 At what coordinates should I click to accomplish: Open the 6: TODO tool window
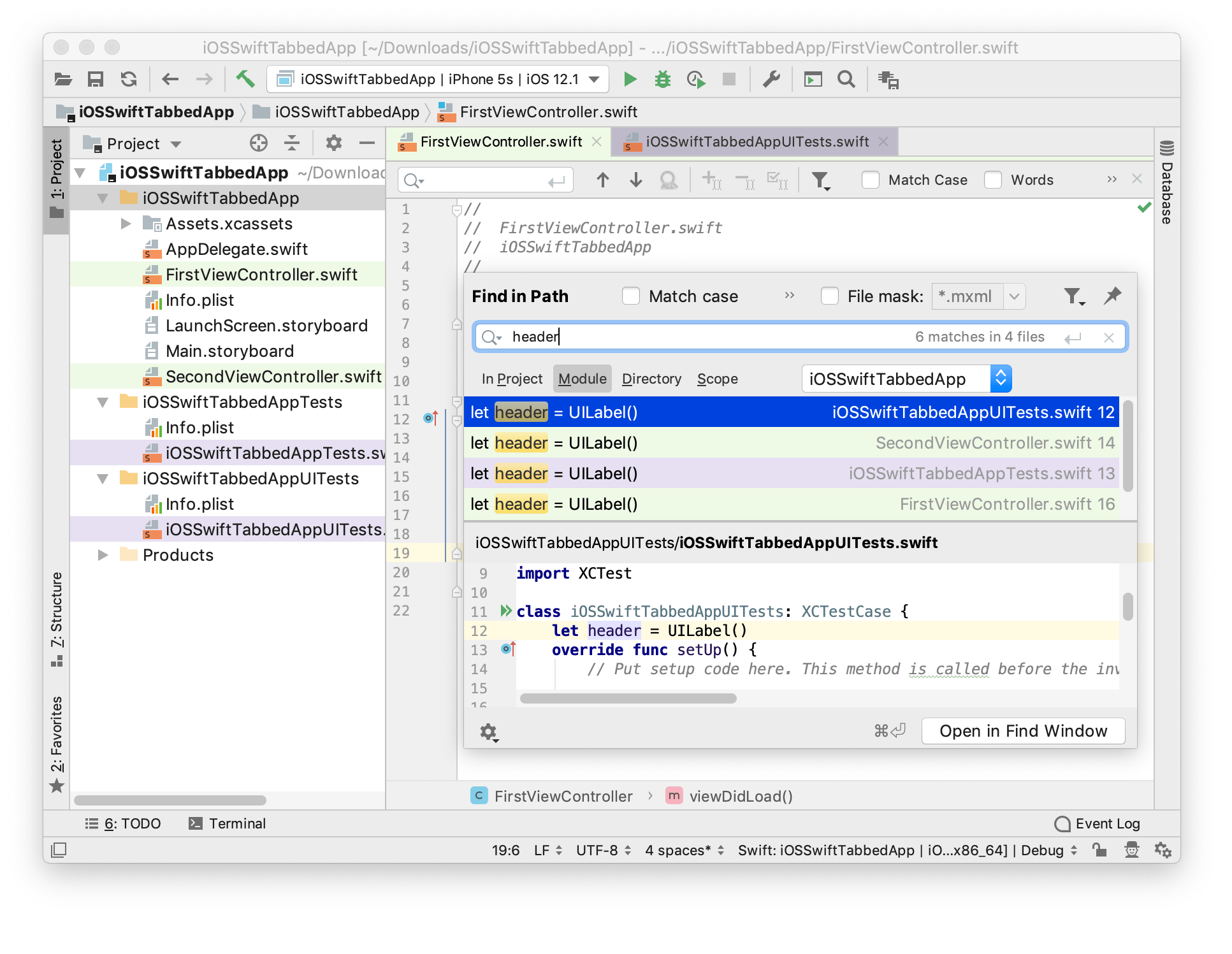point(123,823)
